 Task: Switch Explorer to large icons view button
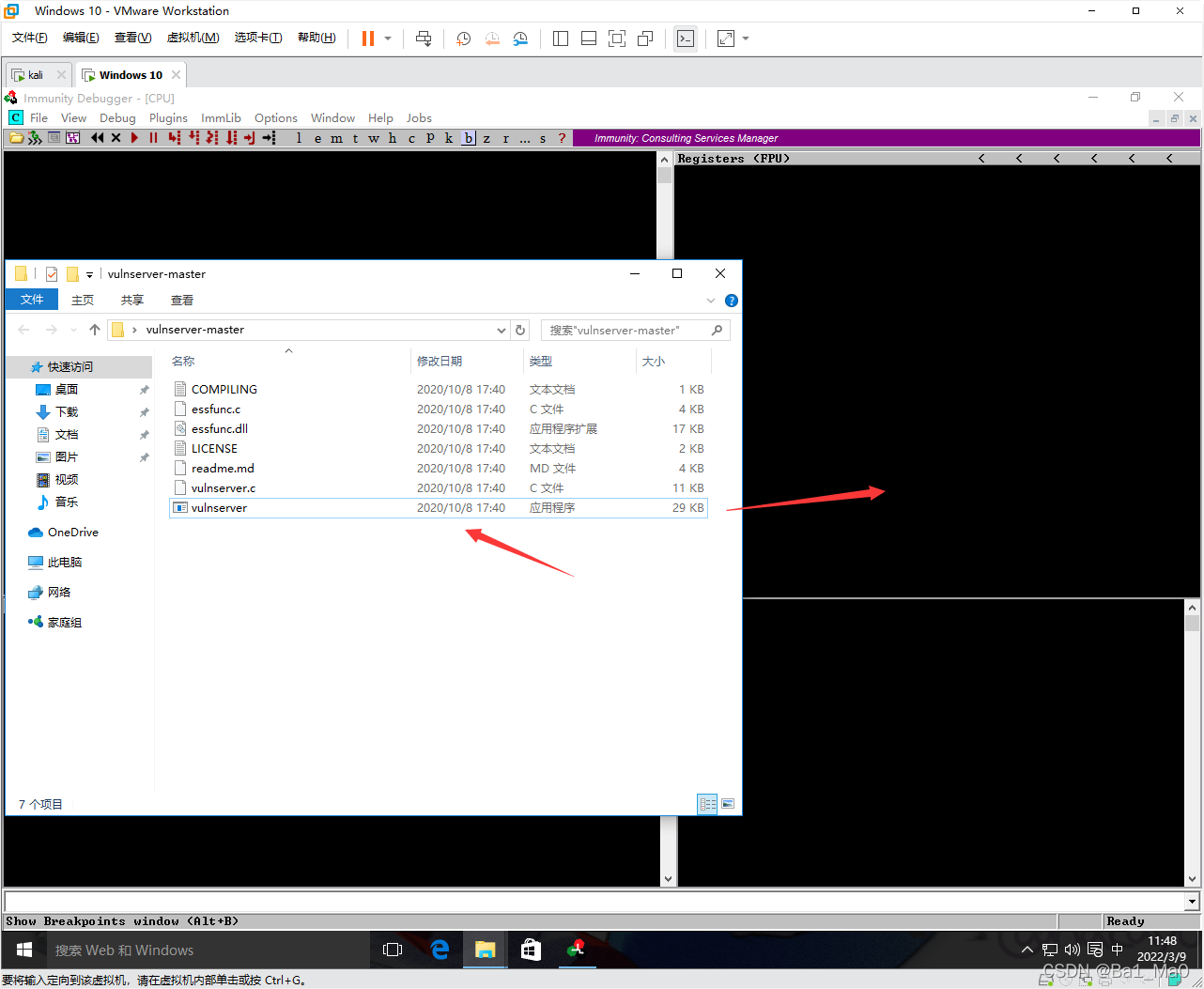(728, 804)
